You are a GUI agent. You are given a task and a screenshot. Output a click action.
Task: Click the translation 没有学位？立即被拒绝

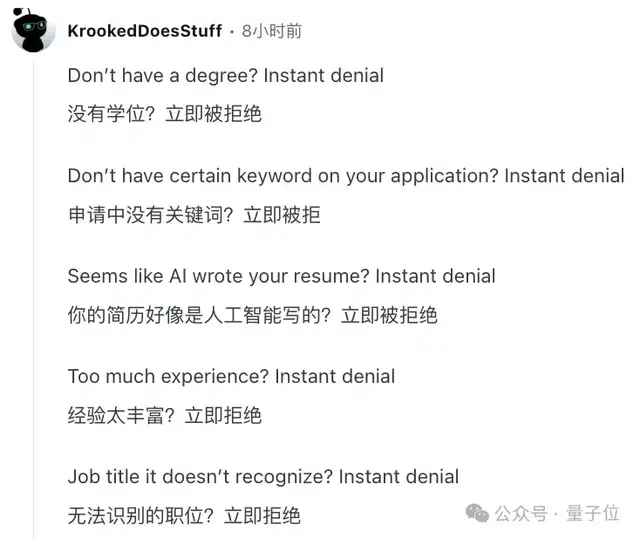click(x=164, y=114)
